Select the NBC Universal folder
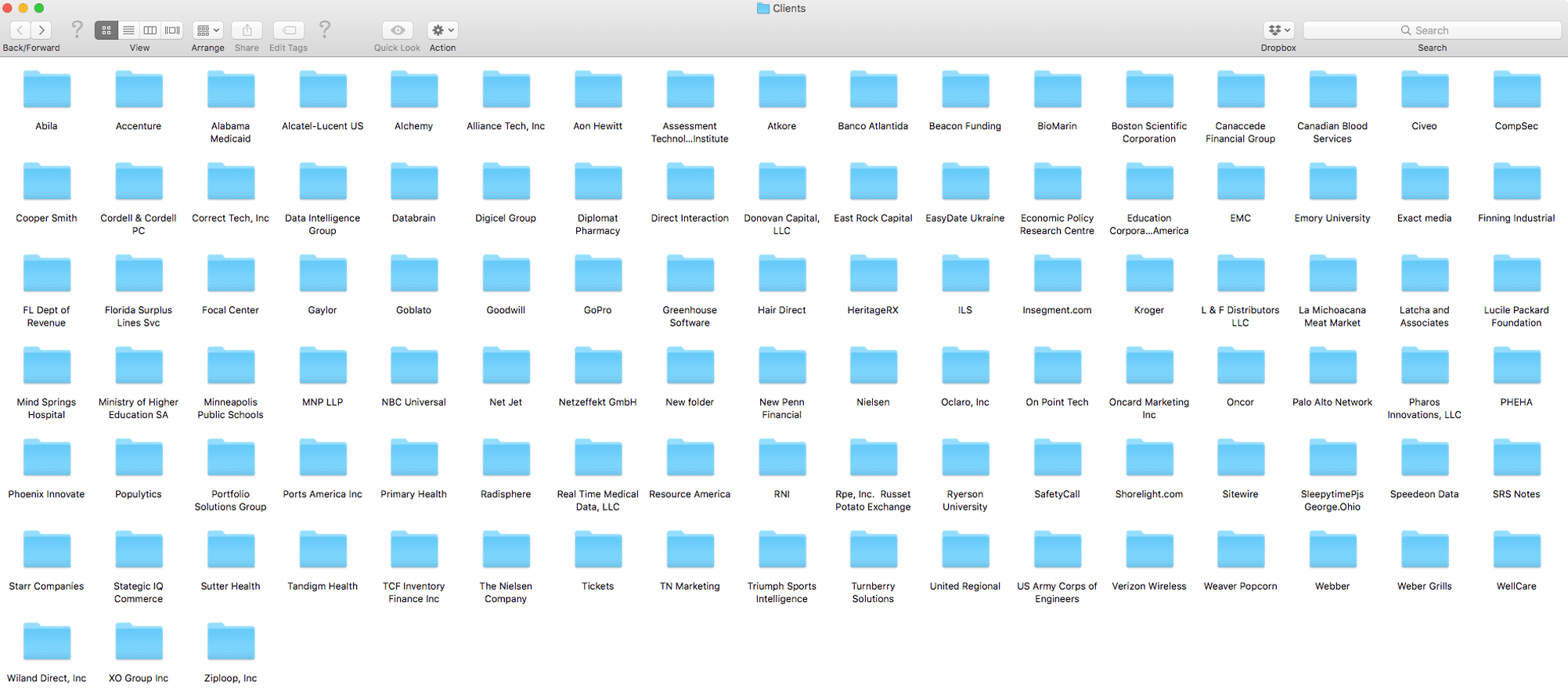This screenshot has width=1568, height=693. pyautogui.click(x=414, y=366)
